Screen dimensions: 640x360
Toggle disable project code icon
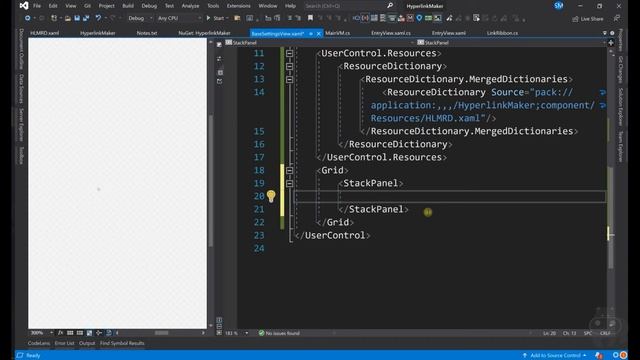(109, 333)
